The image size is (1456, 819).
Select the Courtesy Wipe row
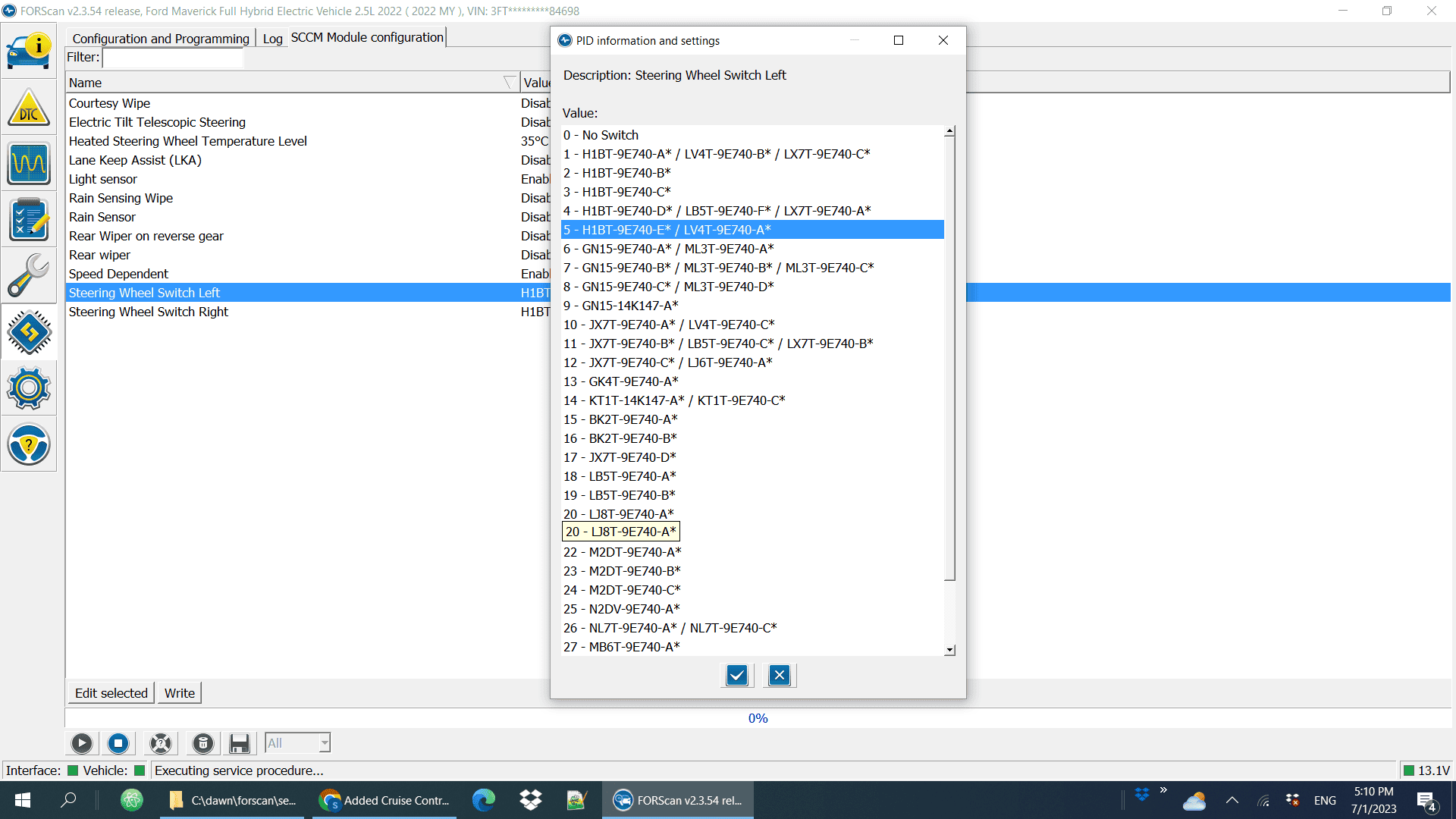click(308, 103)
